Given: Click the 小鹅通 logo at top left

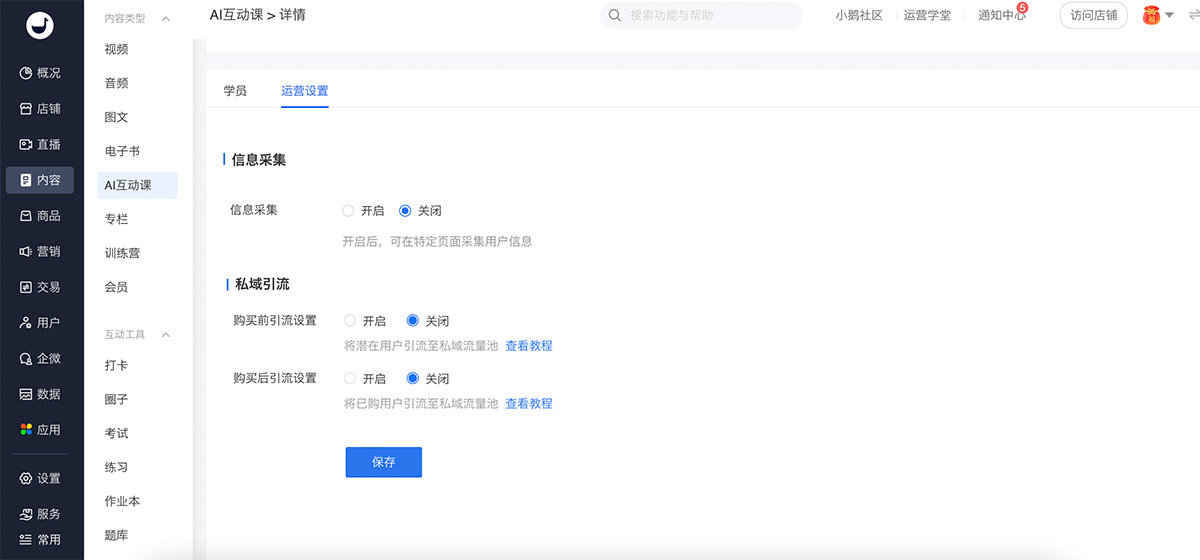Looking at the screenshot, I should pyautogui.click(x=41, y=26).
